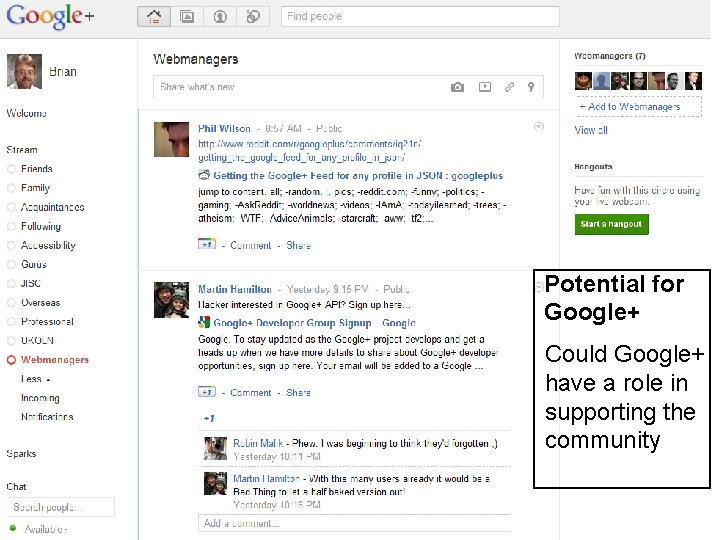Viewport: 720px width, 540px height.
Task: Click the Add a comment field
Action: coord(354,523)
